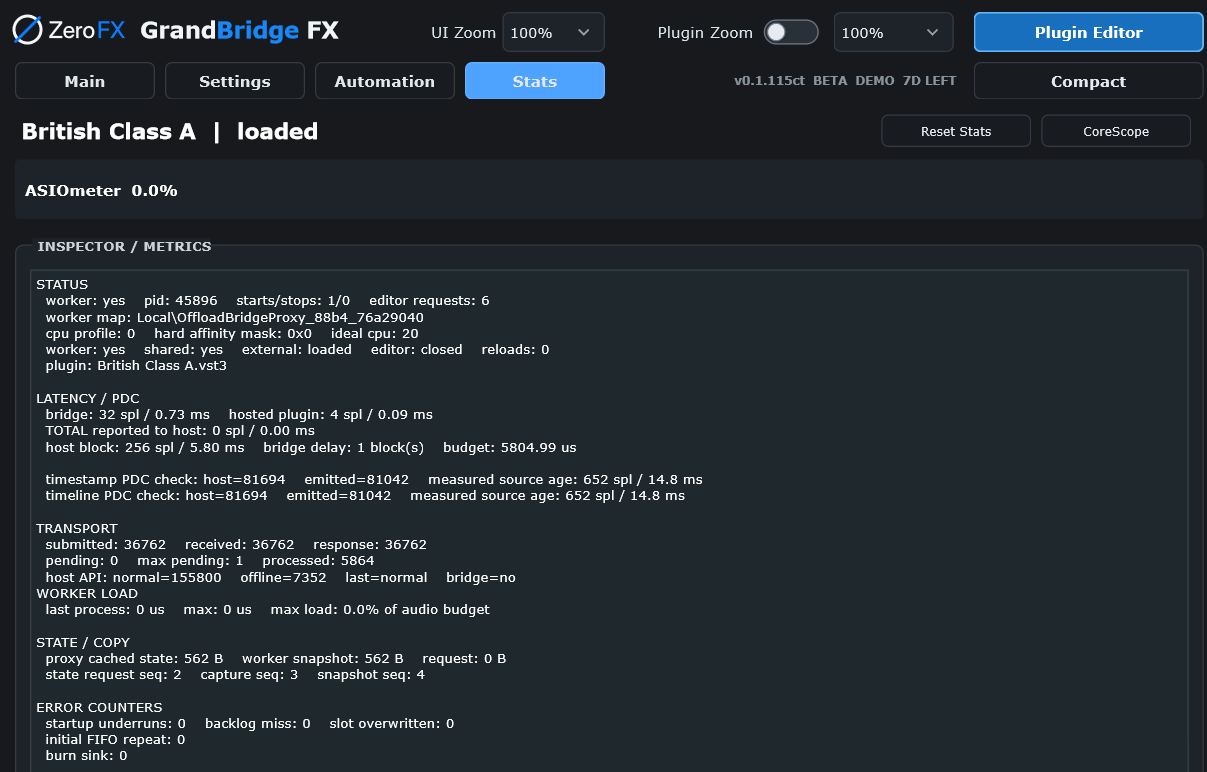Click the INSPECTOR / METRICS heading
This screenshot has height=772, width=1207.
(124, 246)
